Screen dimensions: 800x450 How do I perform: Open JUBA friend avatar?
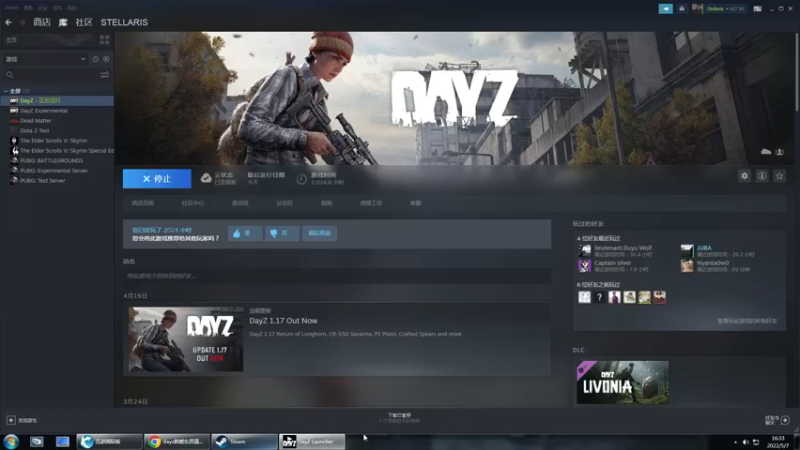[687, 251]
